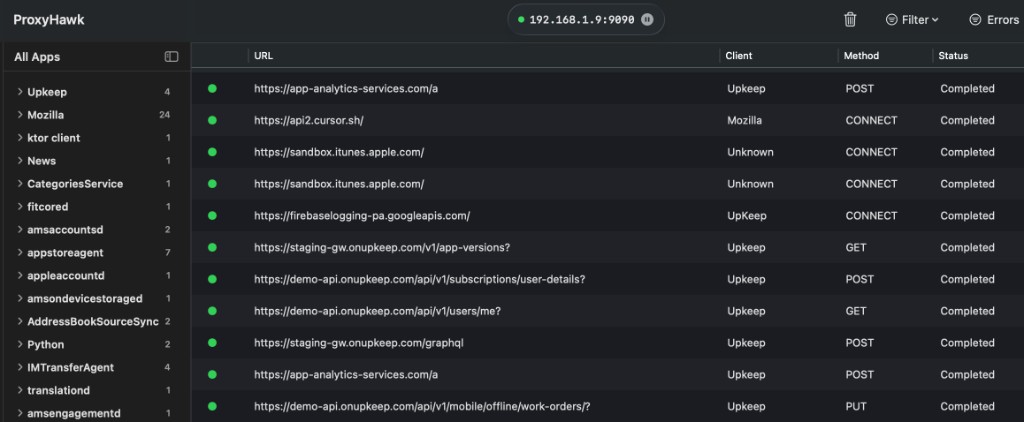Sort by Client column header
Image resolution: width=1024 pixels, height=422 pixels.
point(739,56)
